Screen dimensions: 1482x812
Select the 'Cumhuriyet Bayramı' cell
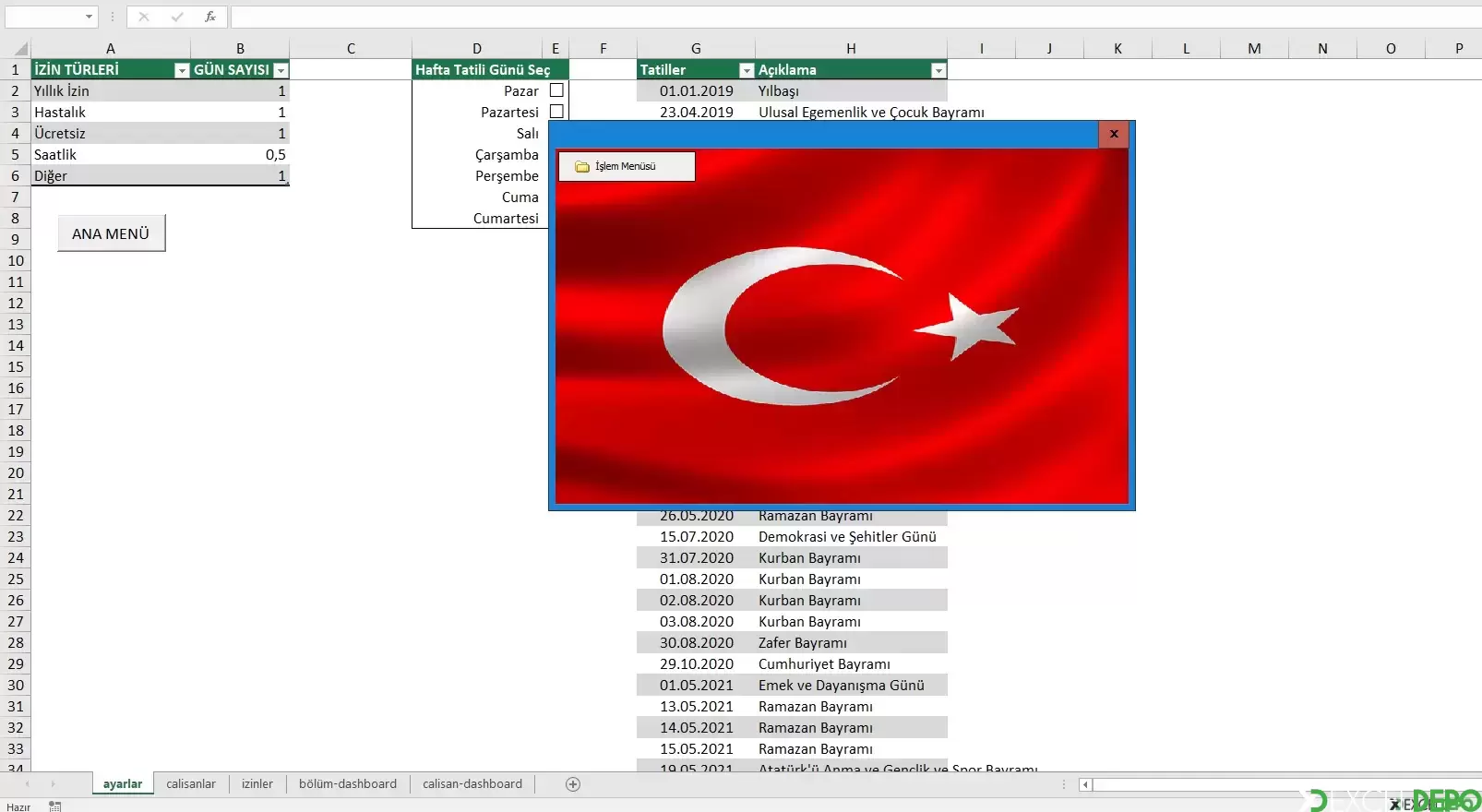(851, 664)
